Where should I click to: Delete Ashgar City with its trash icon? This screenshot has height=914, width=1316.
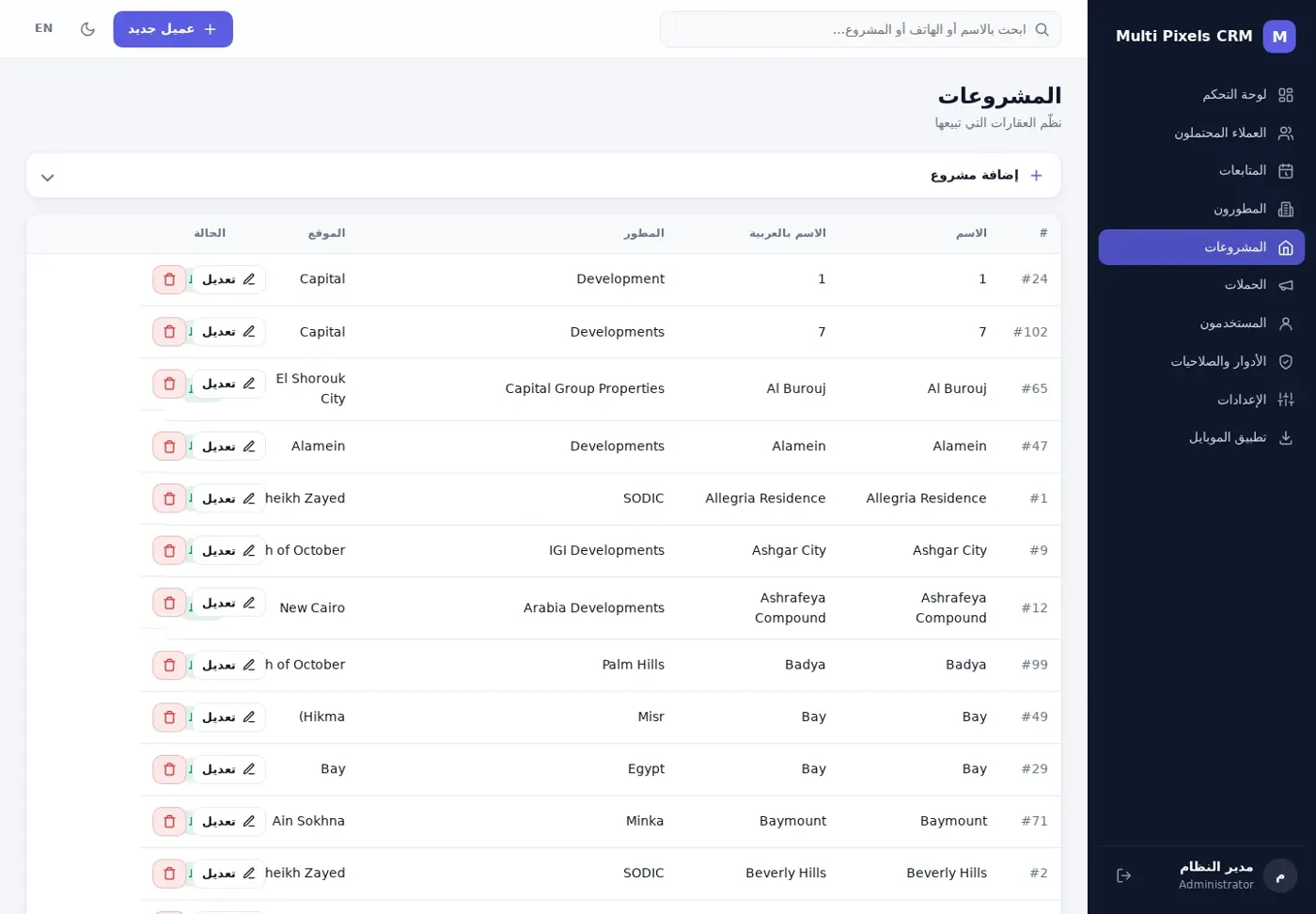169,550
